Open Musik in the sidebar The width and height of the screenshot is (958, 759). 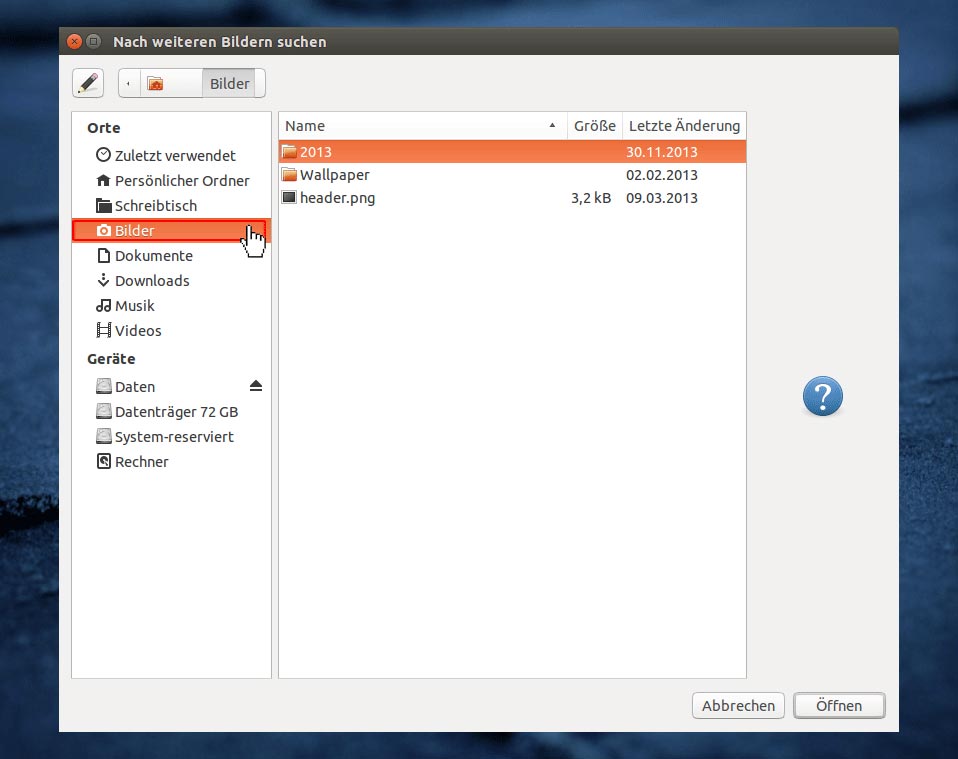pos(171,306)
